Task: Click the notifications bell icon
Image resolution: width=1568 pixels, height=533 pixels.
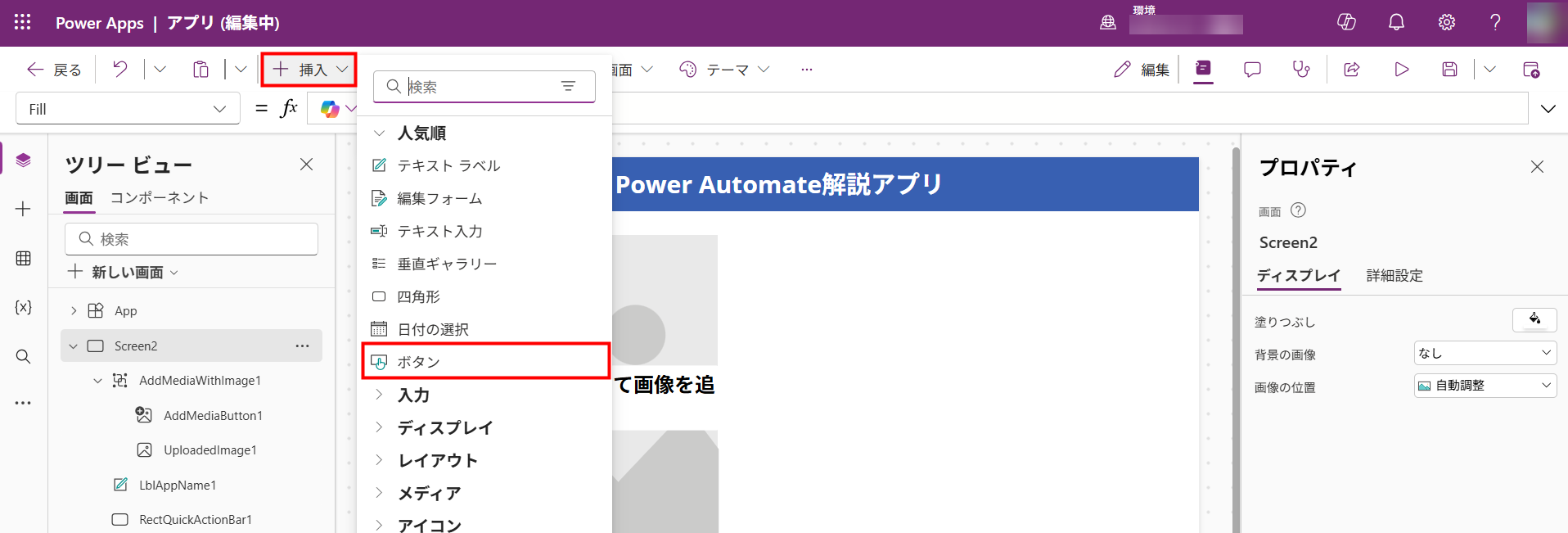Action: (x=1396, y=23)
